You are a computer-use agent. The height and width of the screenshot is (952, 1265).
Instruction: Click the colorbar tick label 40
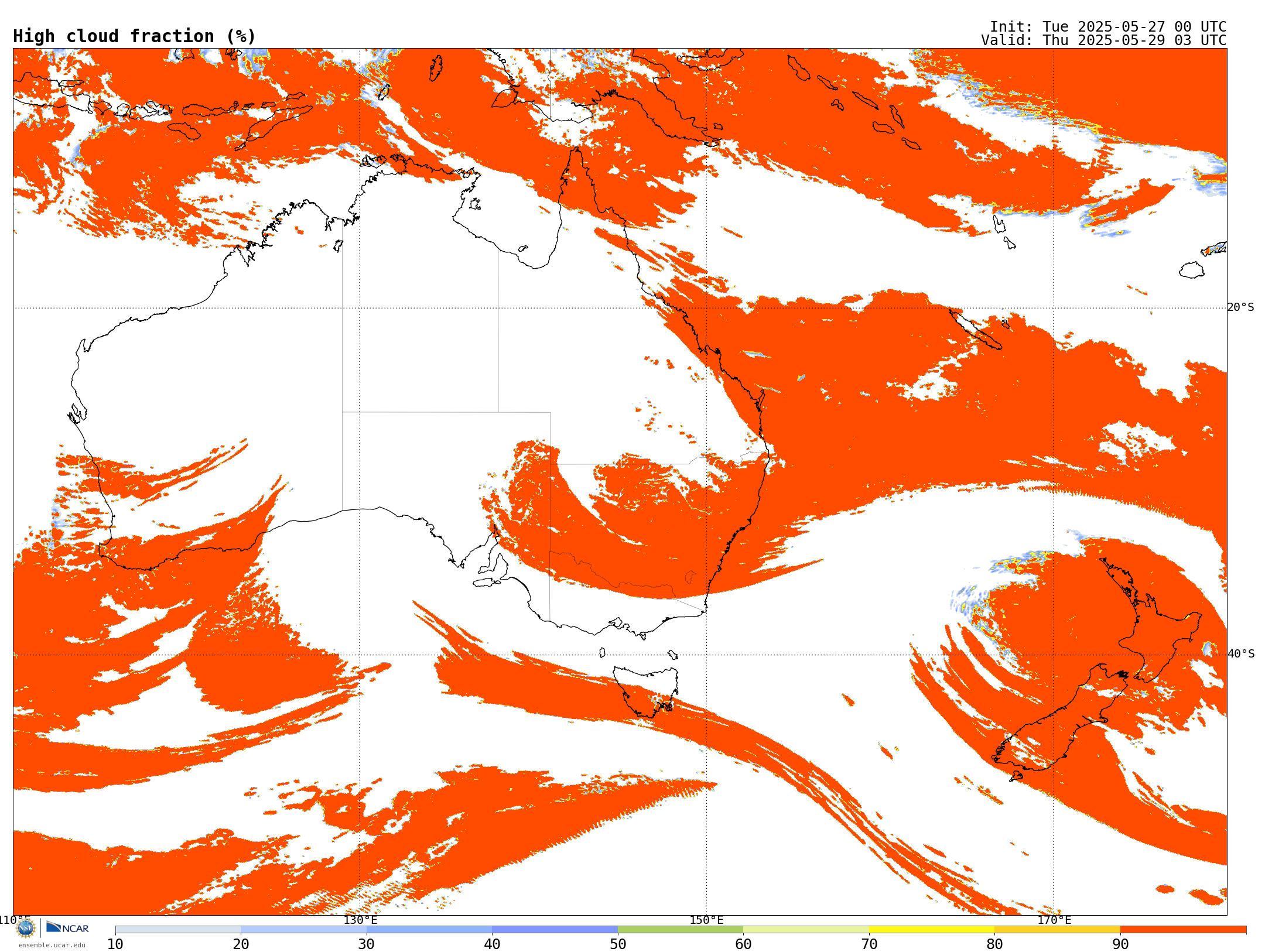coord(492,944)
